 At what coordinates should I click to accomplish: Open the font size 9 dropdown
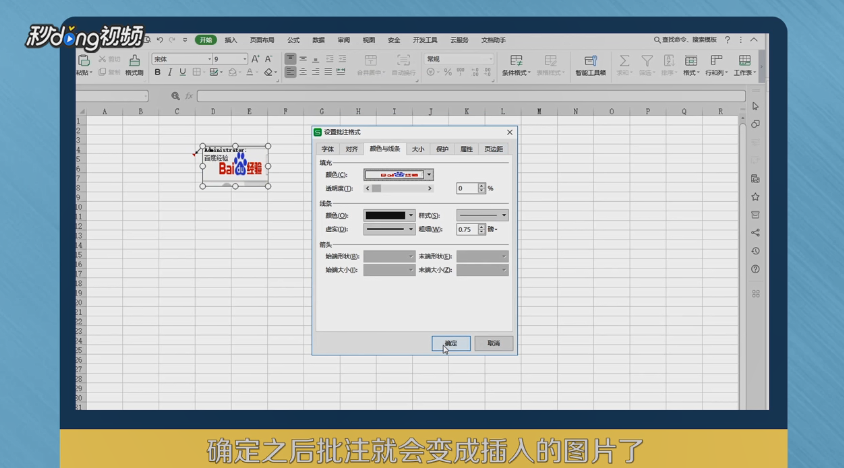(244, 59)
